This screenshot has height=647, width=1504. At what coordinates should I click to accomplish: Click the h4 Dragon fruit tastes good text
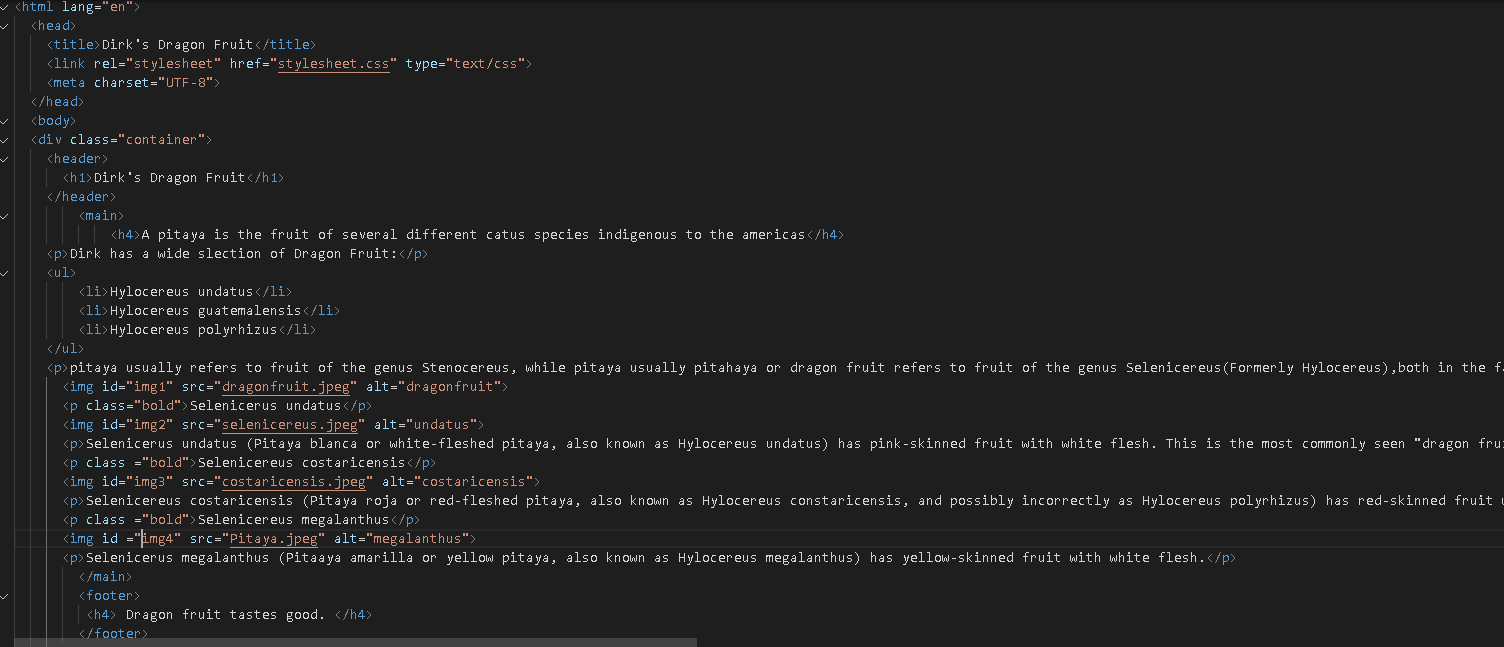pos(225,614)
